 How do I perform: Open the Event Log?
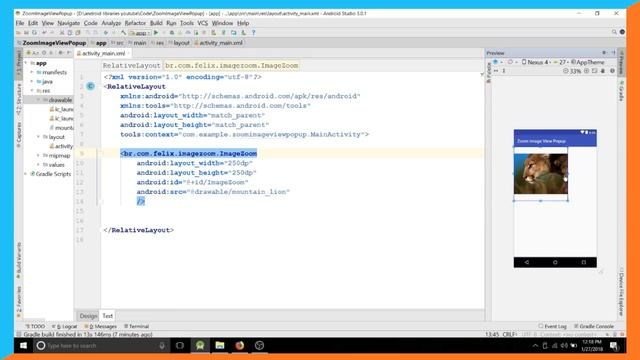(x=553, y=327)
